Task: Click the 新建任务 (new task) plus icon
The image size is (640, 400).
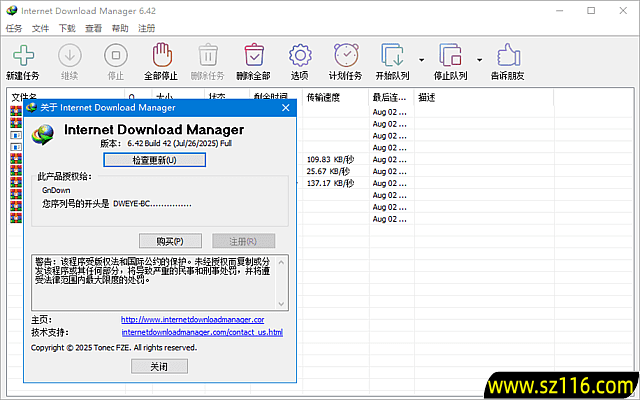Action: [23, 56]
